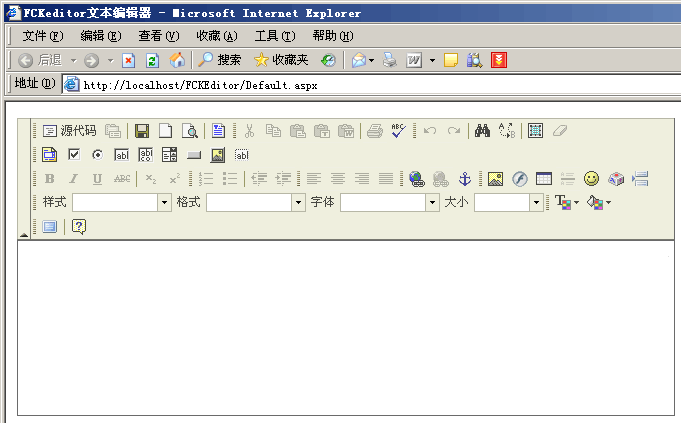Click the Print icon in editor
Image resolution: width=681 pixels, height=423 pixels.
point(374,131)
